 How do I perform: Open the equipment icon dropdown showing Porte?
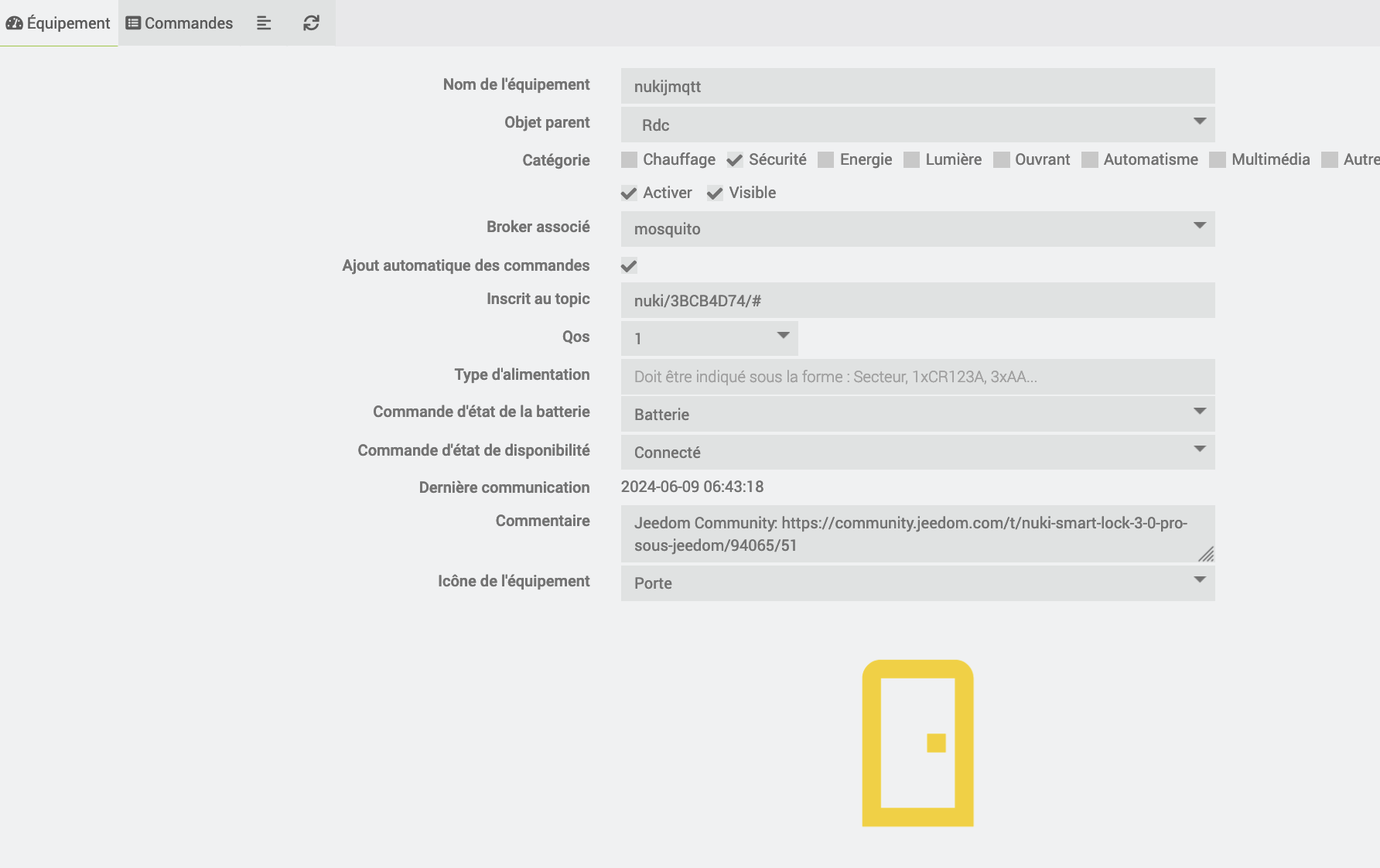[x=917, y=583]
